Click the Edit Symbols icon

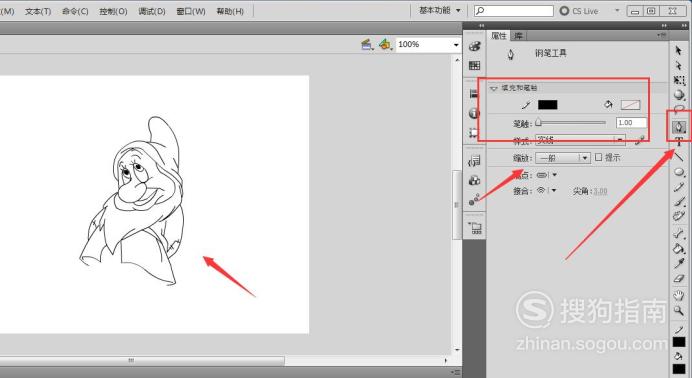385,45
